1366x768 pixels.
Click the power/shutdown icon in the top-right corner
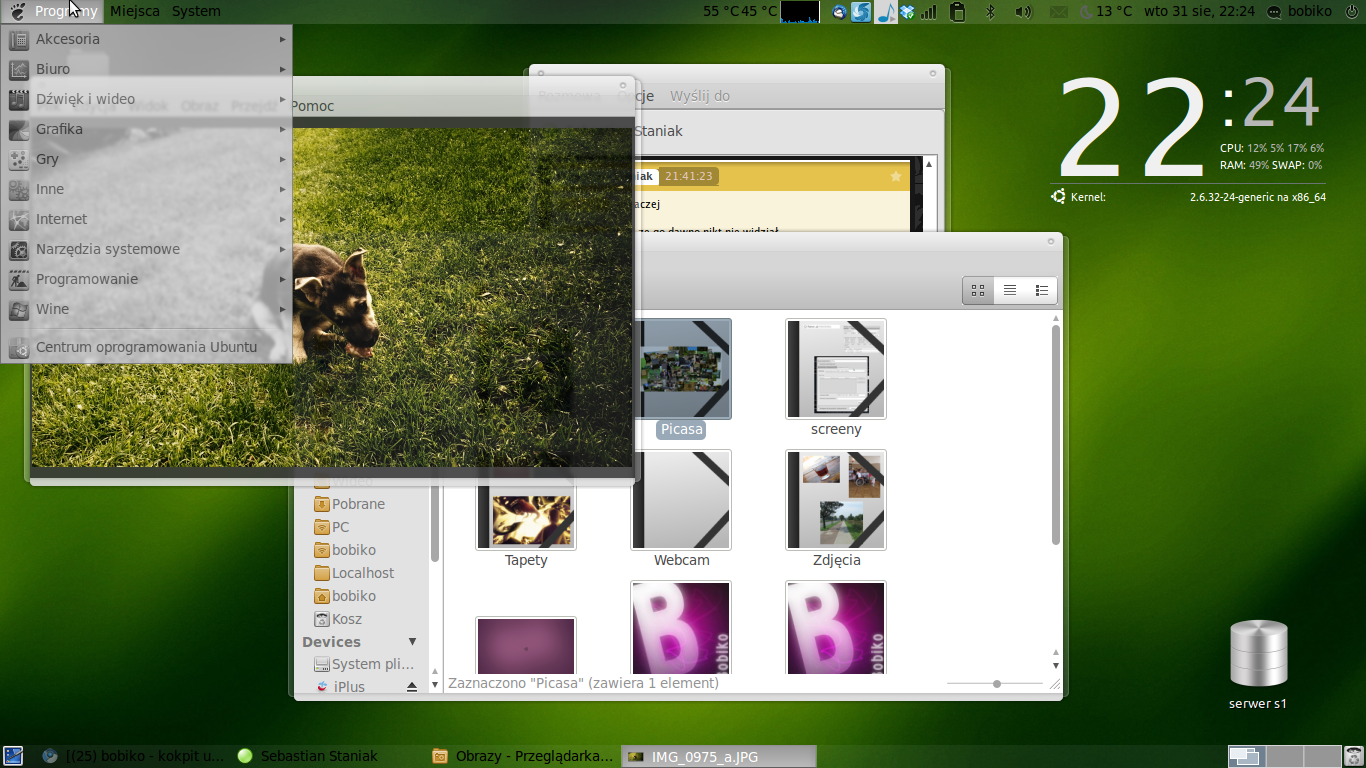pos(1352,12)
